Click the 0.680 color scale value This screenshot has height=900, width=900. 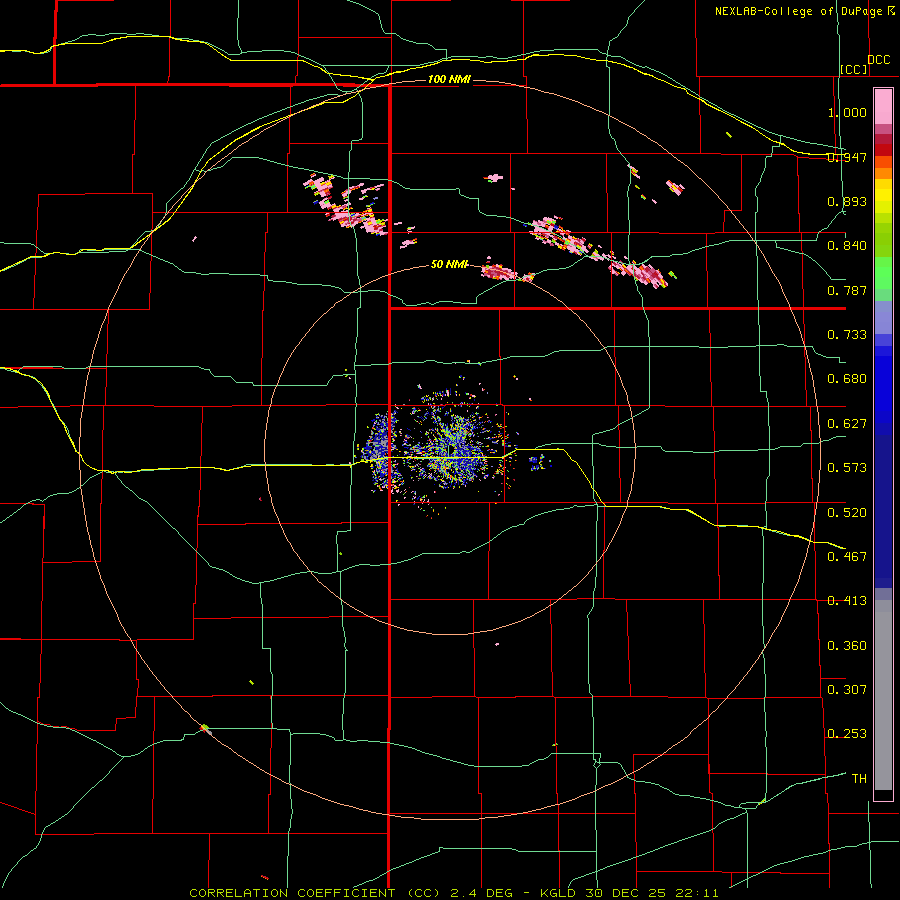(847, 379)
